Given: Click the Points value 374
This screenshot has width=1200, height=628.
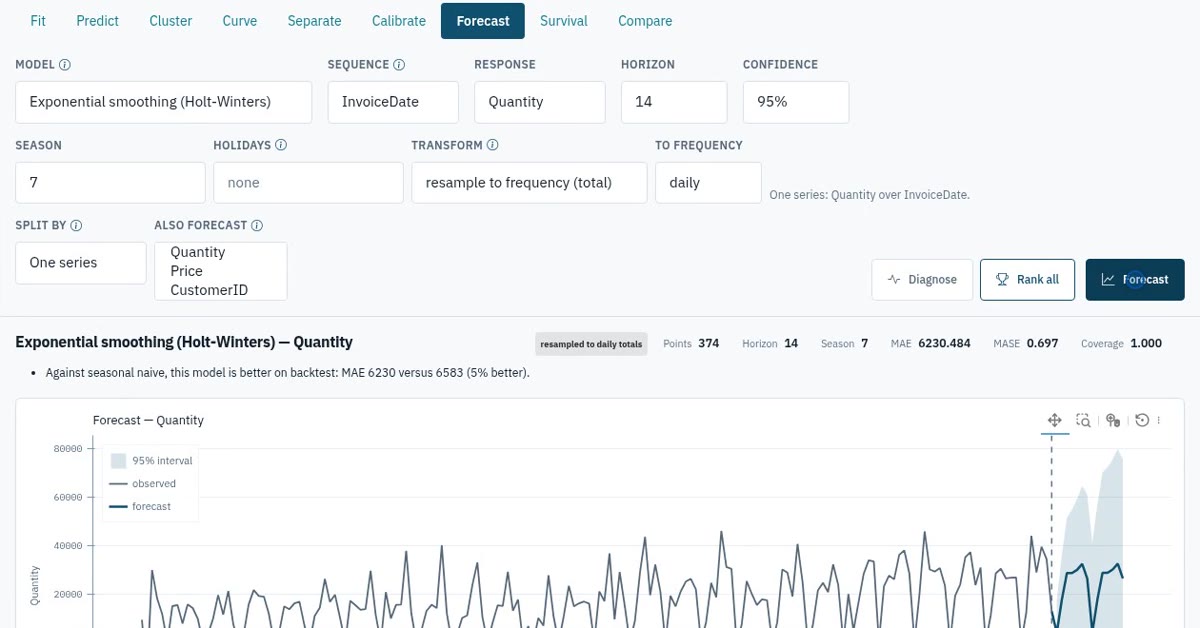Looking at the screenshot, I should [x=708, y=343].
